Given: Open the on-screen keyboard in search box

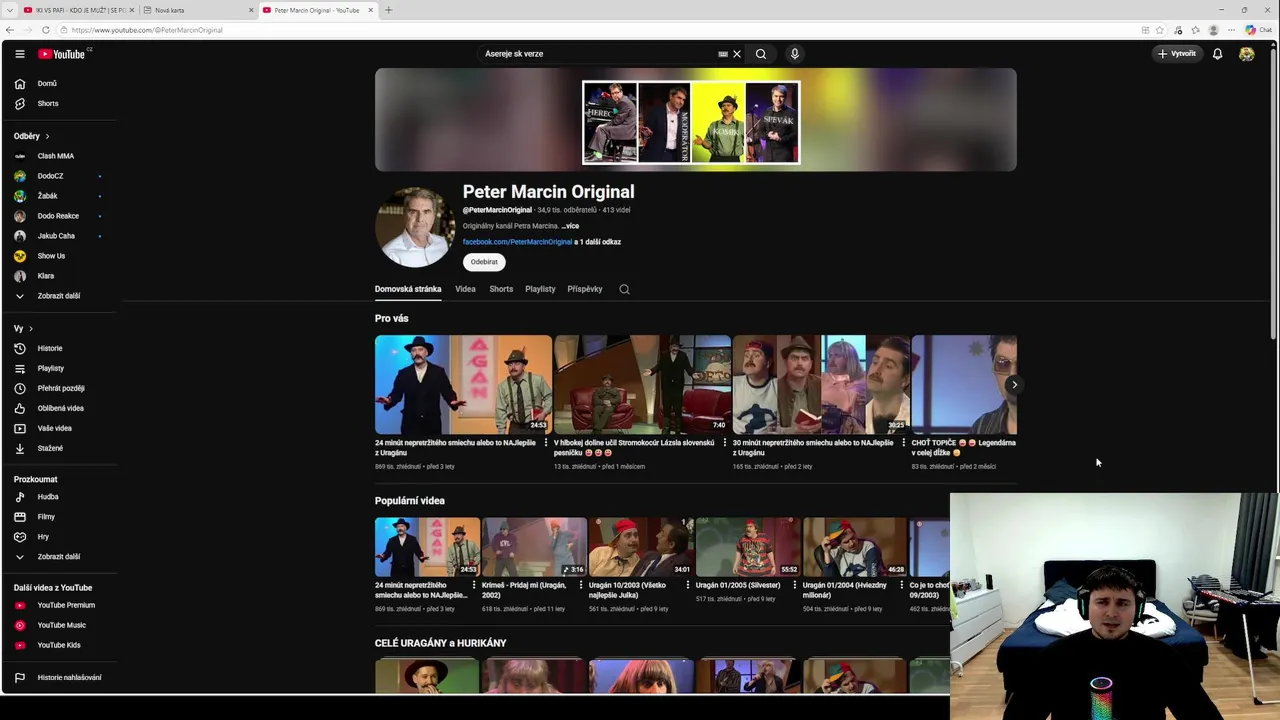Looking at the screenshot, I should [723, 54].
